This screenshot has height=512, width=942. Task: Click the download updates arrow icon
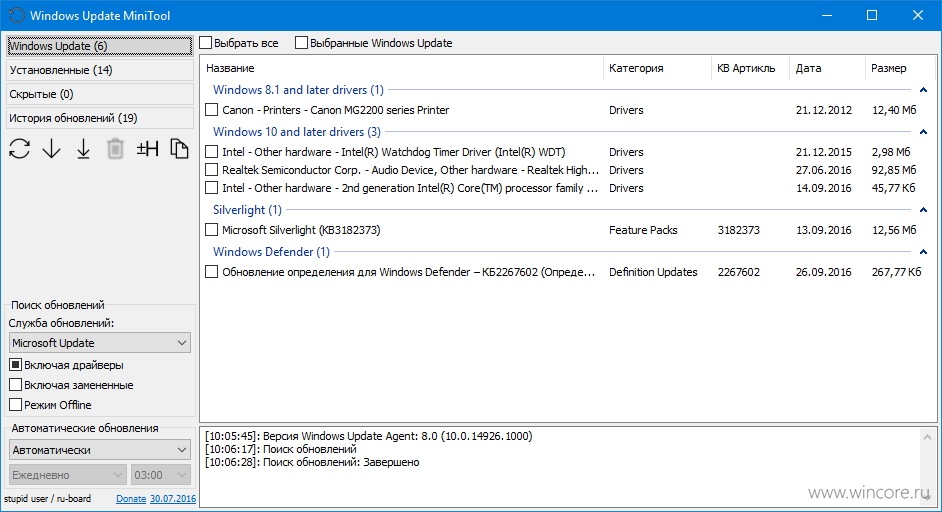pyautogui.click(x=52, y=148)
